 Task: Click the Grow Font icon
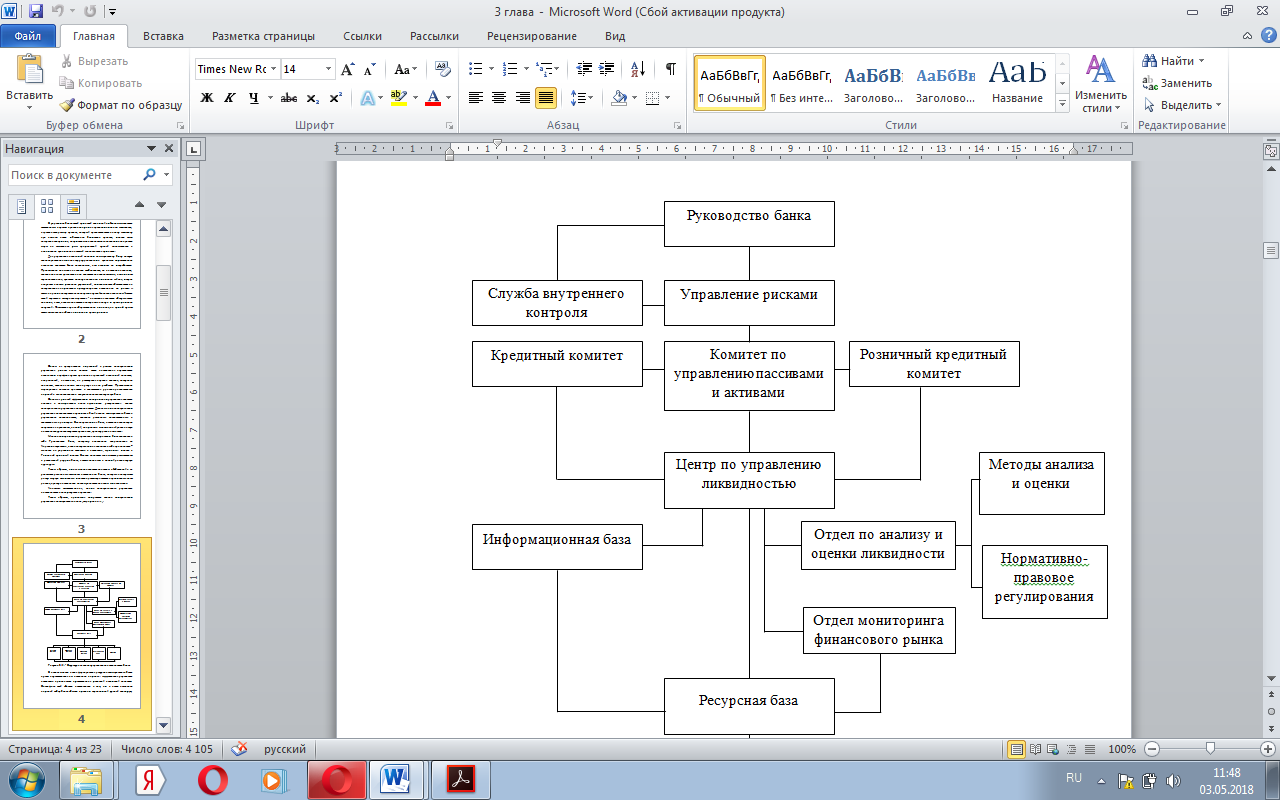347,69
